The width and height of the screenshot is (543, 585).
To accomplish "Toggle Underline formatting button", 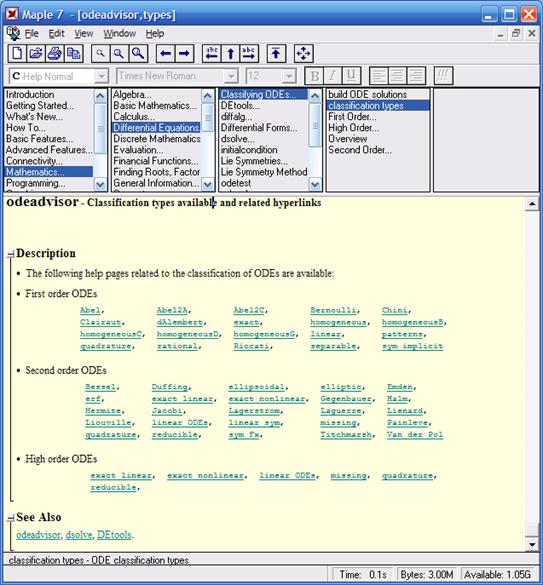I will click(352, 76).
